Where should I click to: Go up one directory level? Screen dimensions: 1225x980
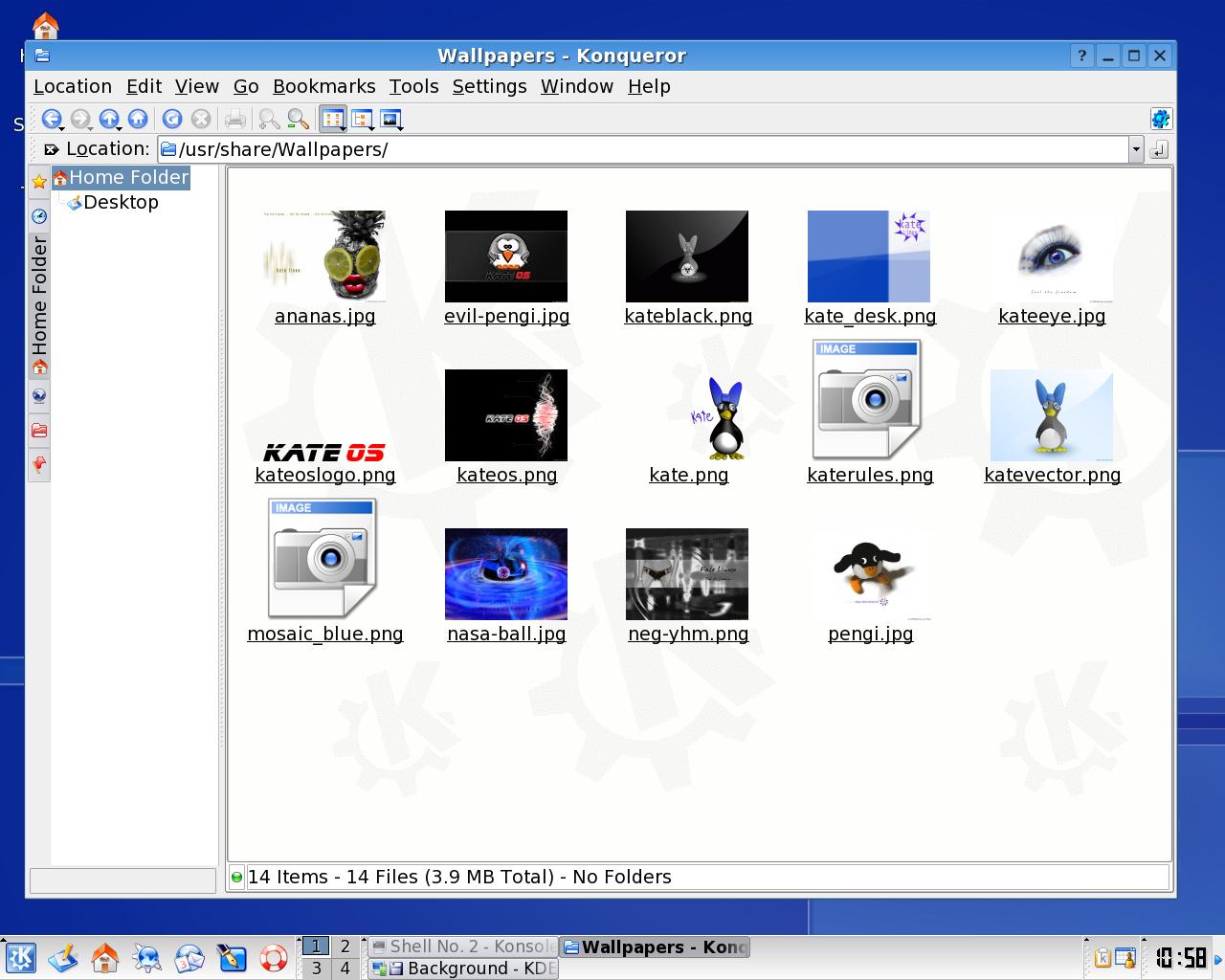[109, 119]
